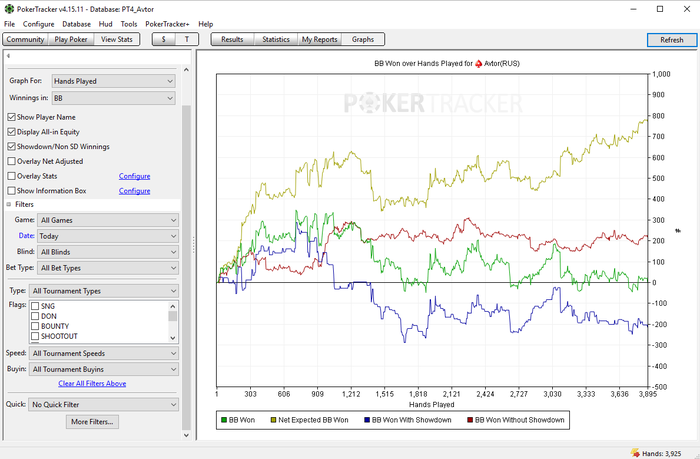700x459 pixels.
Task: Open the Database menu
Action: coord(76,24)
